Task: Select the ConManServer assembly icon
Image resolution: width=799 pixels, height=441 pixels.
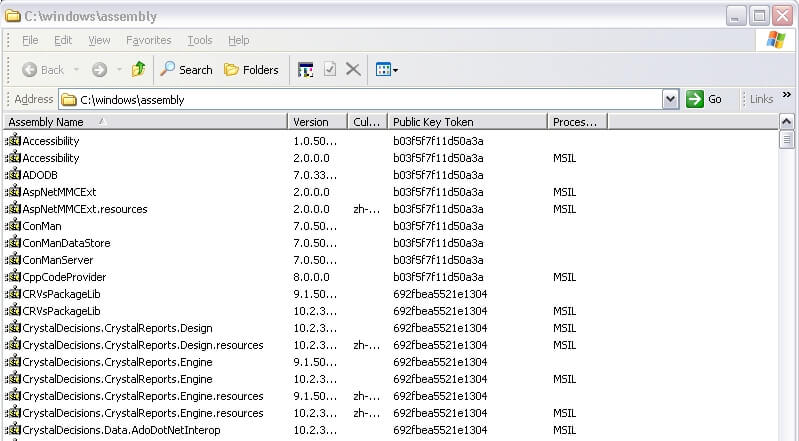Action: pos(13,260)
